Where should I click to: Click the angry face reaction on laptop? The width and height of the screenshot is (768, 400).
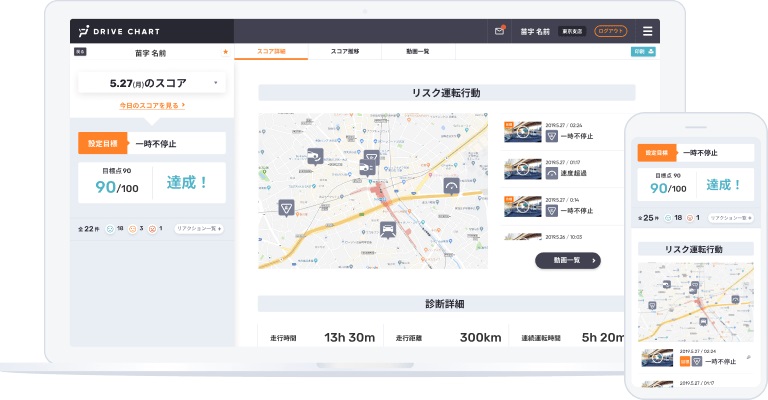(152, 229)
